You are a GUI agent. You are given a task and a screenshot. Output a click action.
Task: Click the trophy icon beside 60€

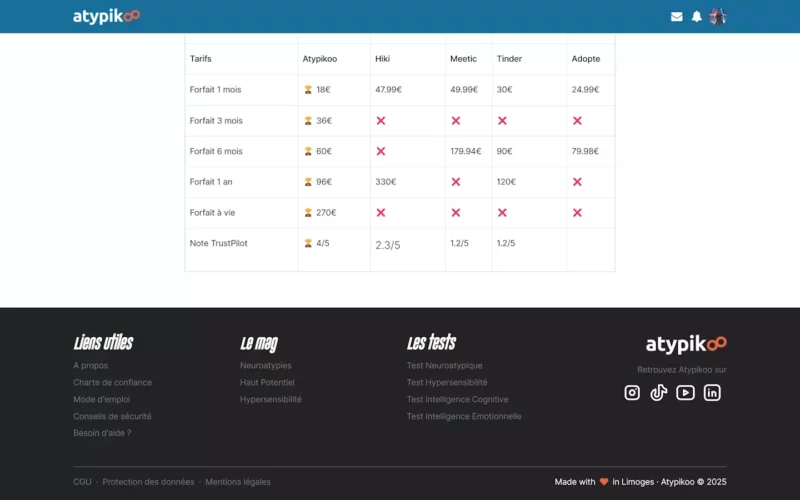(x=308, y=152)
